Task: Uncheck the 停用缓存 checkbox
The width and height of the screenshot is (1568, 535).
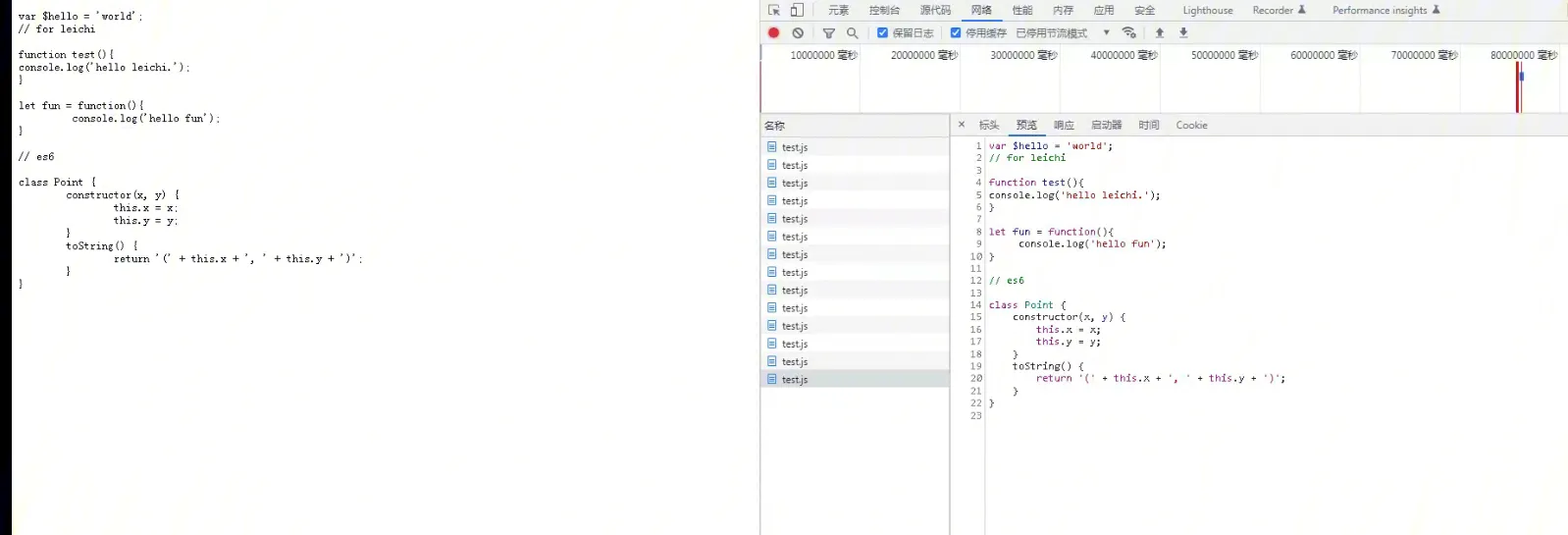Action: 956,32
